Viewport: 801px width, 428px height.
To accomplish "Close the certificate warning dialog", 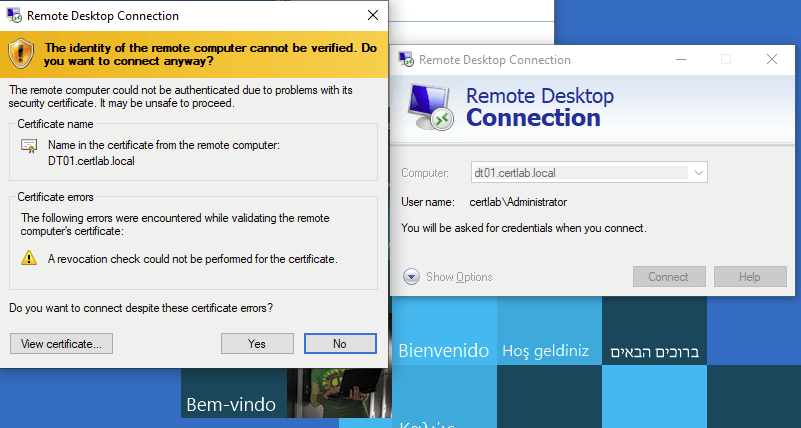I will (x=372, y=16).
